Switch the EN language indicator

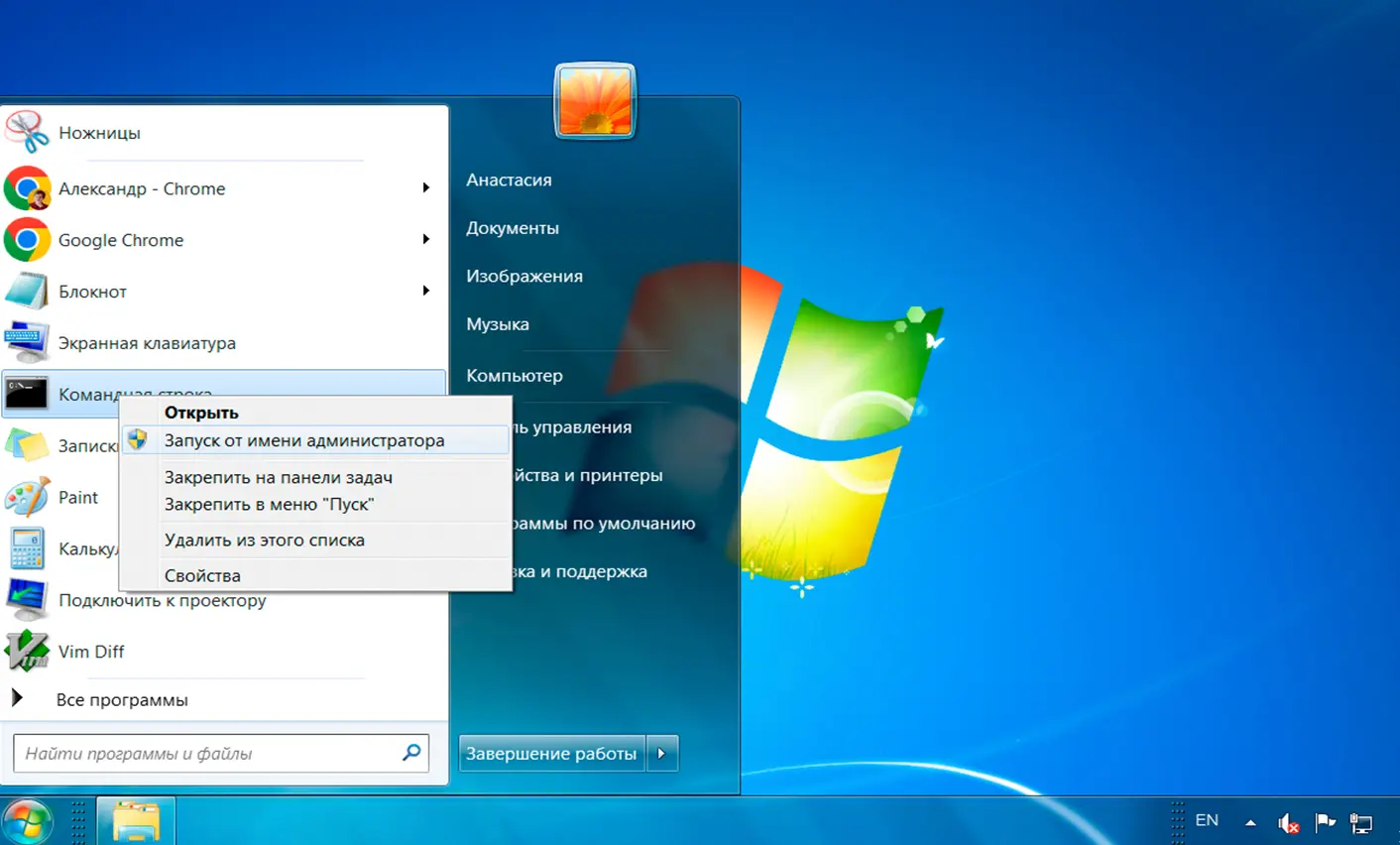1207,820
